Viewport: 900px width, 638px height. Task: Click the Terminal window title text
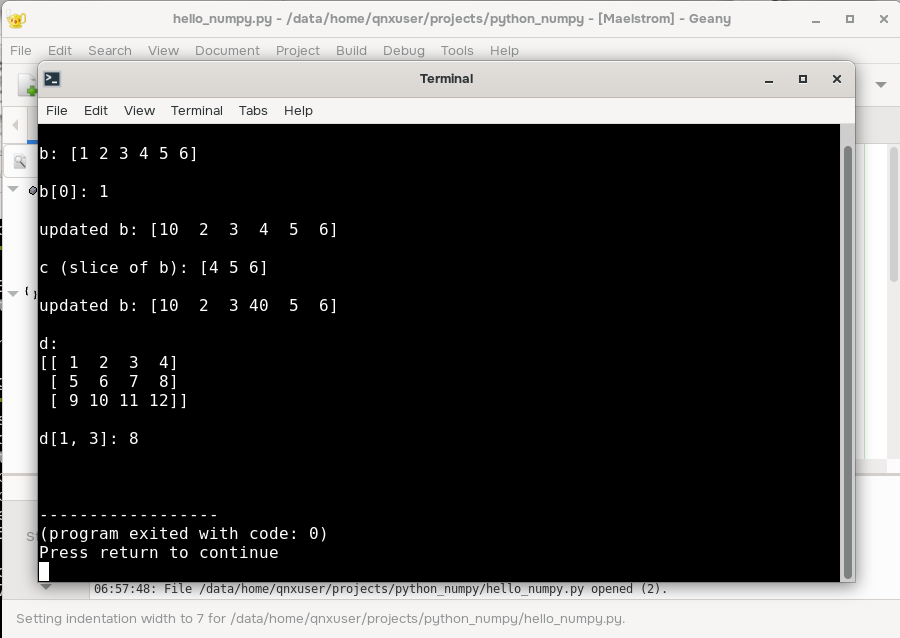tap(447, 79)
